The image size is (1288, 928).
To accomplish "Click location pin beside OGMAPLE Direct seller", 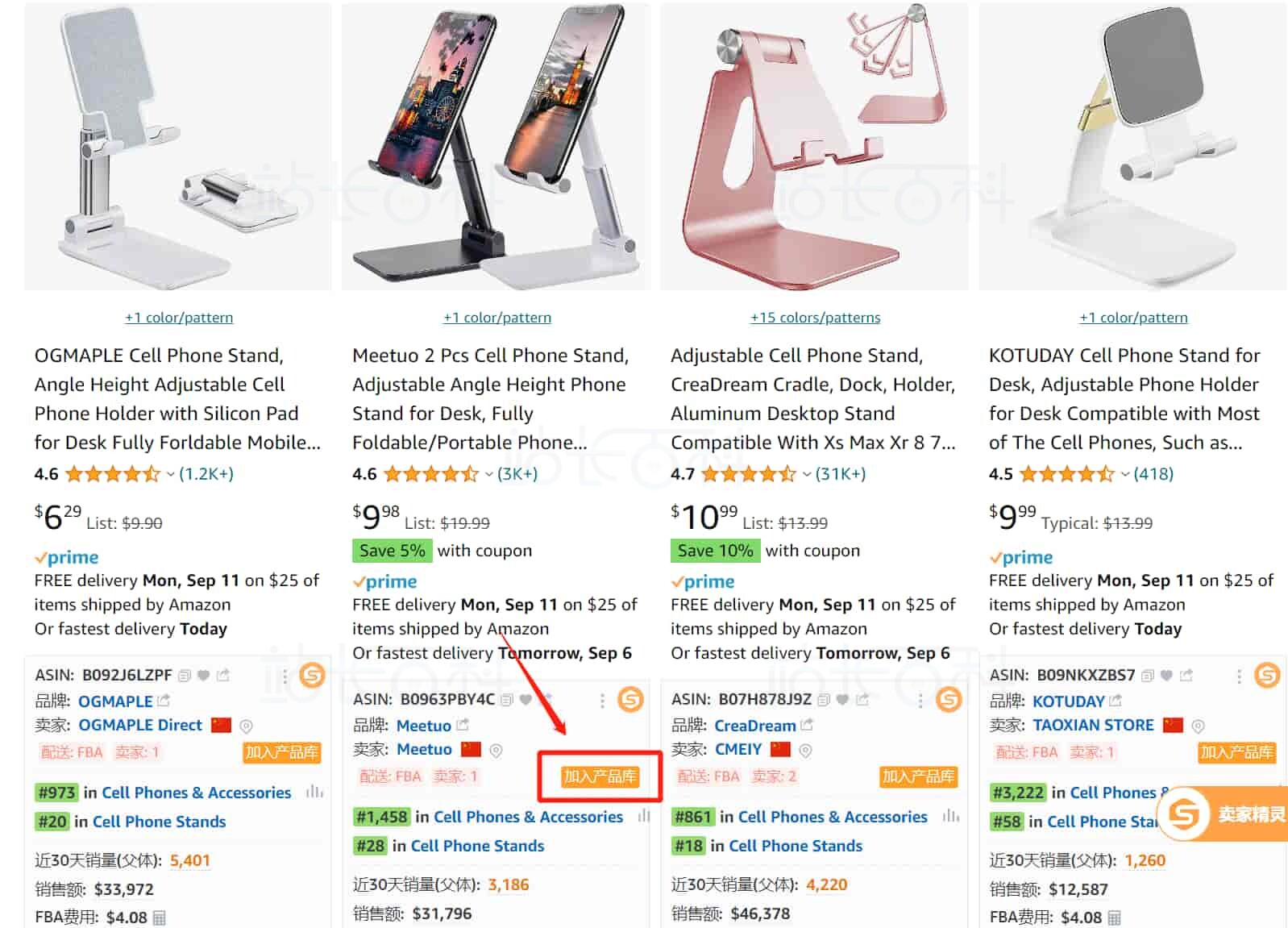I will tap(247, 726).
